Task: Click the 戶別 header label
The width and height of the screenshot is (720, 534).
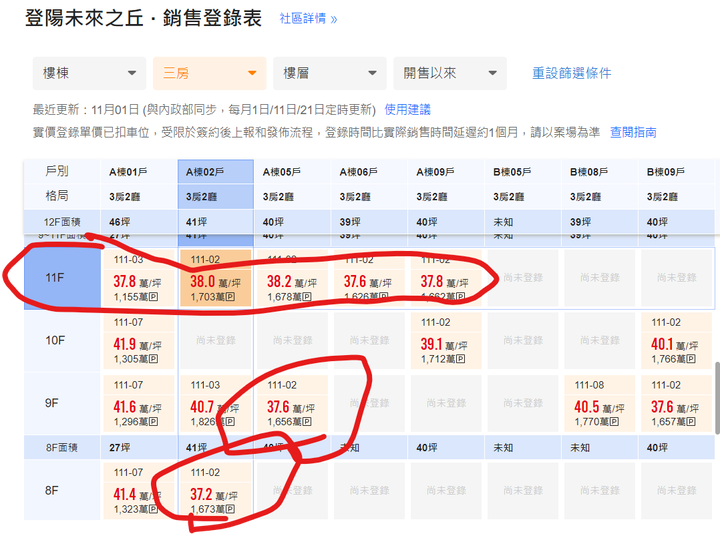Action: click(x=57, y=171)
